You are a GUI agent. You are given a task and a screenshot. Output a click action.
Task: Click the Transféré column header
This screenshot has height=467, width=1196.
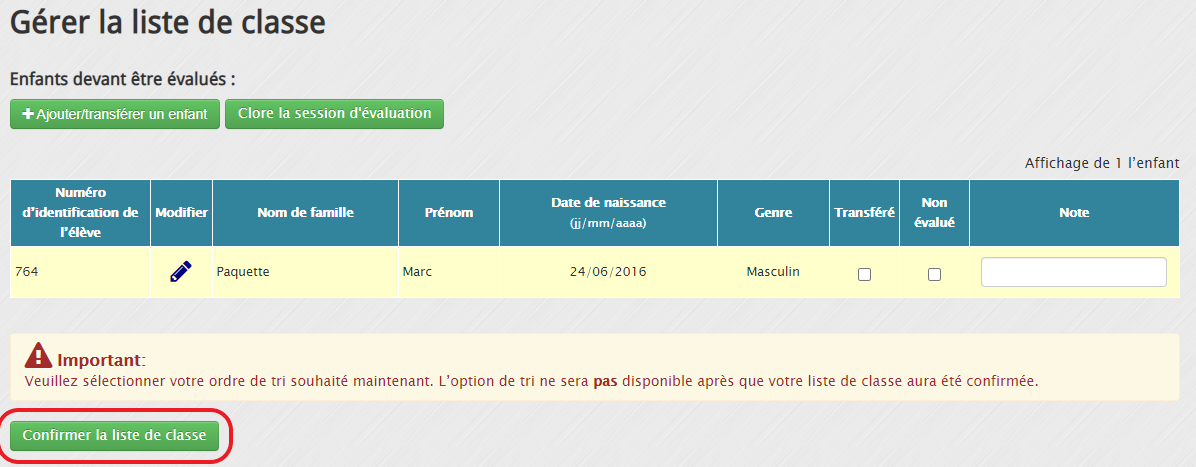864,213
